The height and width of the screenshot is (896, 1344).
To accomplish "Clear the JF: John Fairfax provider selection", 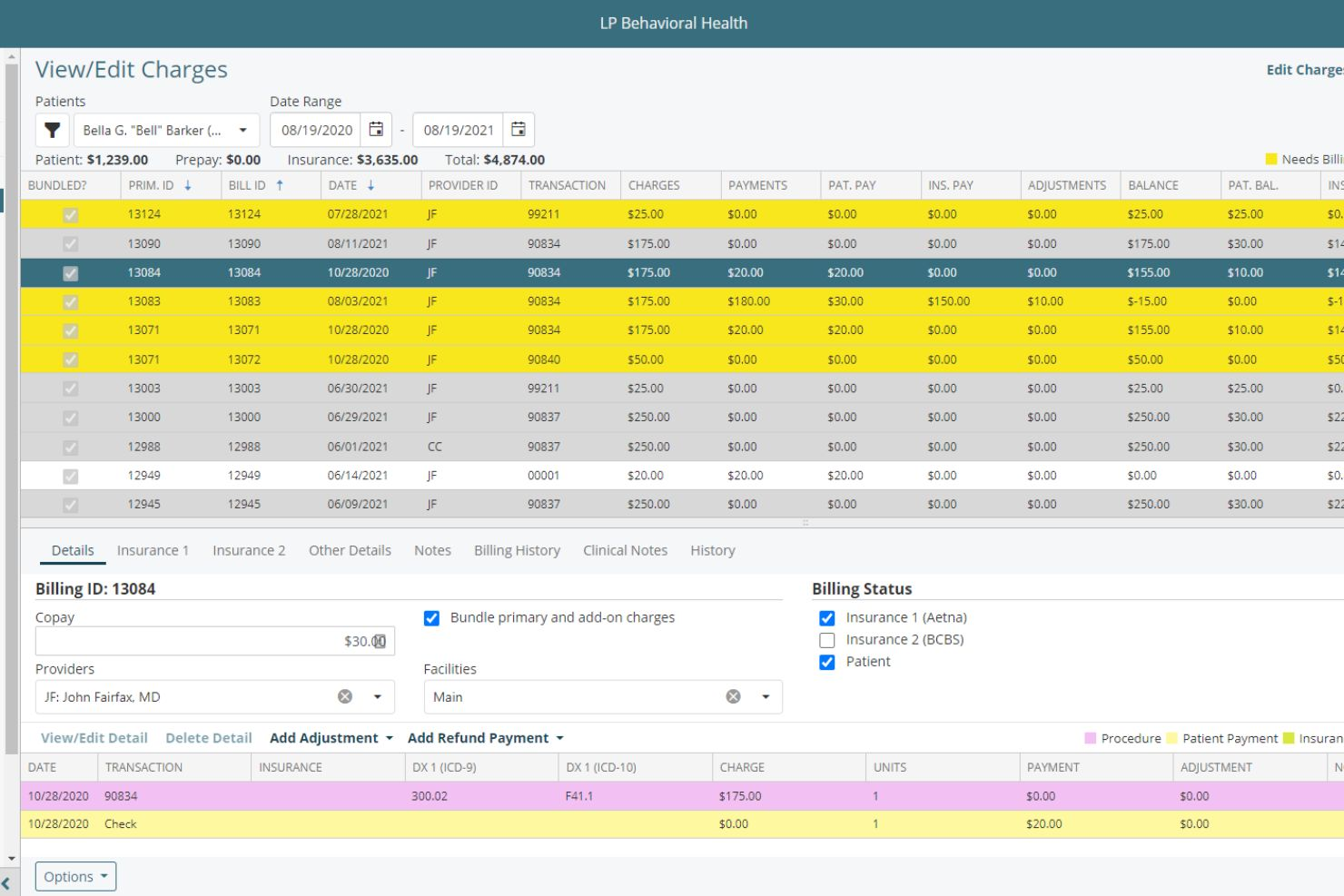I will pos(345,696).
